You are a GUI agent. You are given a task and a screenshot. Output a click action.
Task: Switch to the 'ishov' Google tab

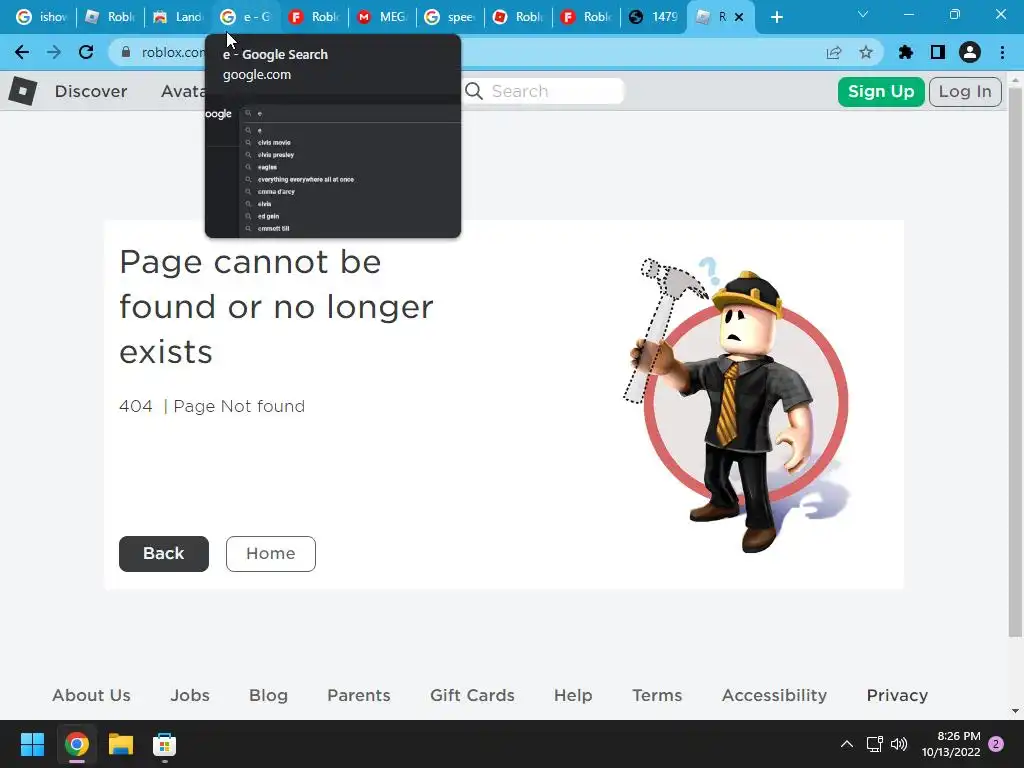pyautogui.click(x=42, y=17)
